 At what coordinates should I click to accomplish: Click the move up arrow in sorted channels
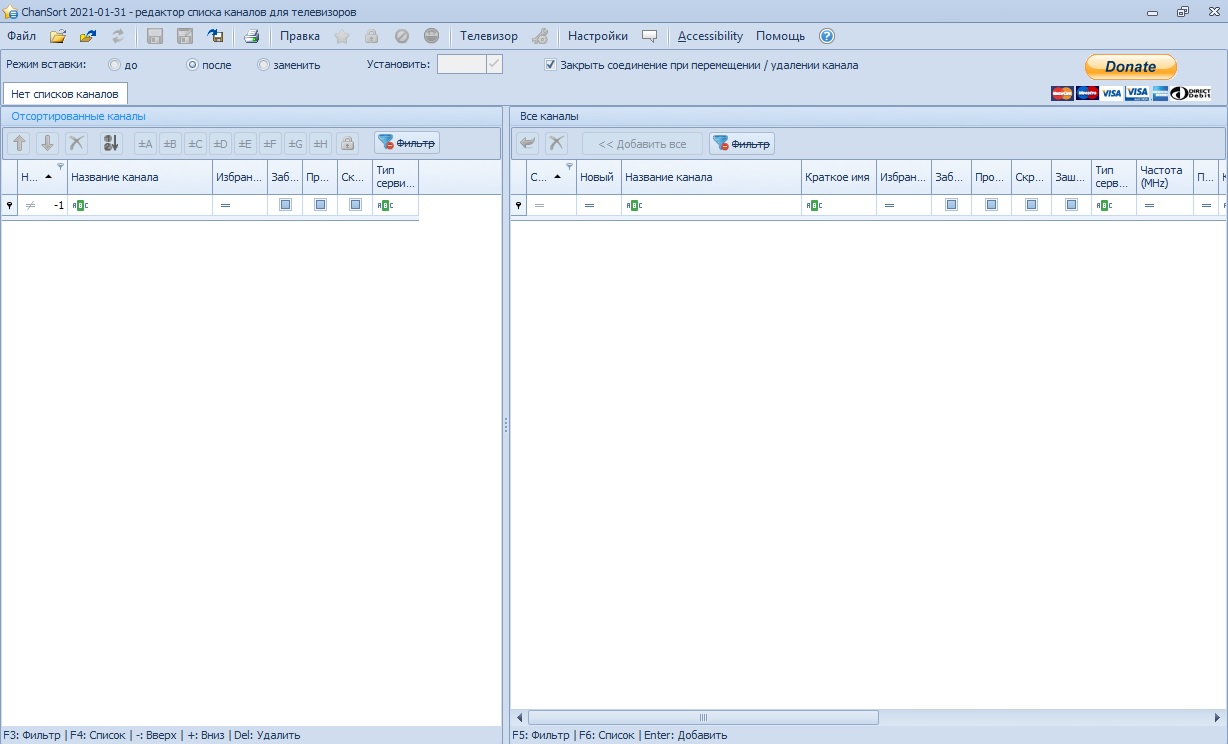[x=19, y=144]
